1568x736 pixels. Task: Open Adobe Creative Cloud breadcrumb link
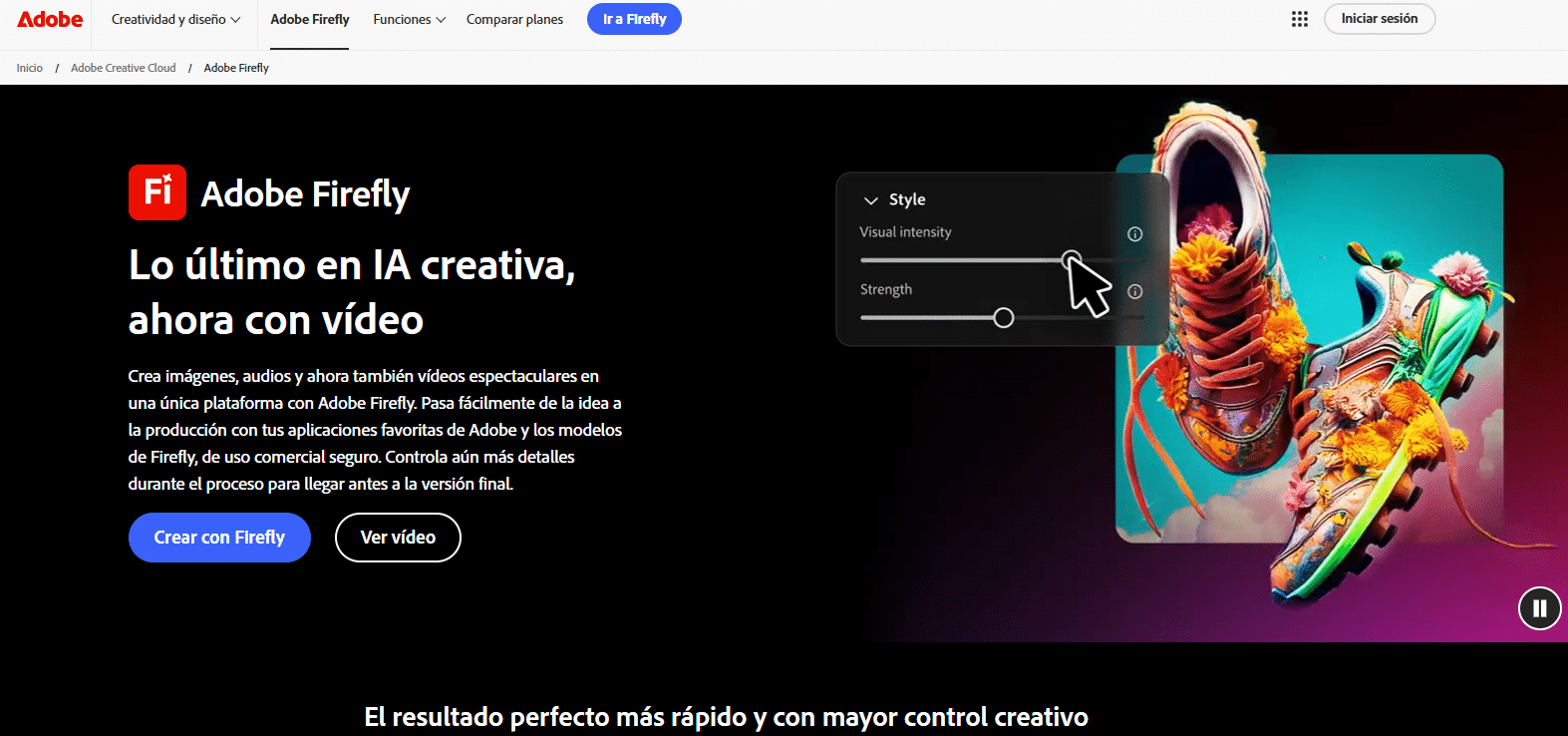(124, 68)
